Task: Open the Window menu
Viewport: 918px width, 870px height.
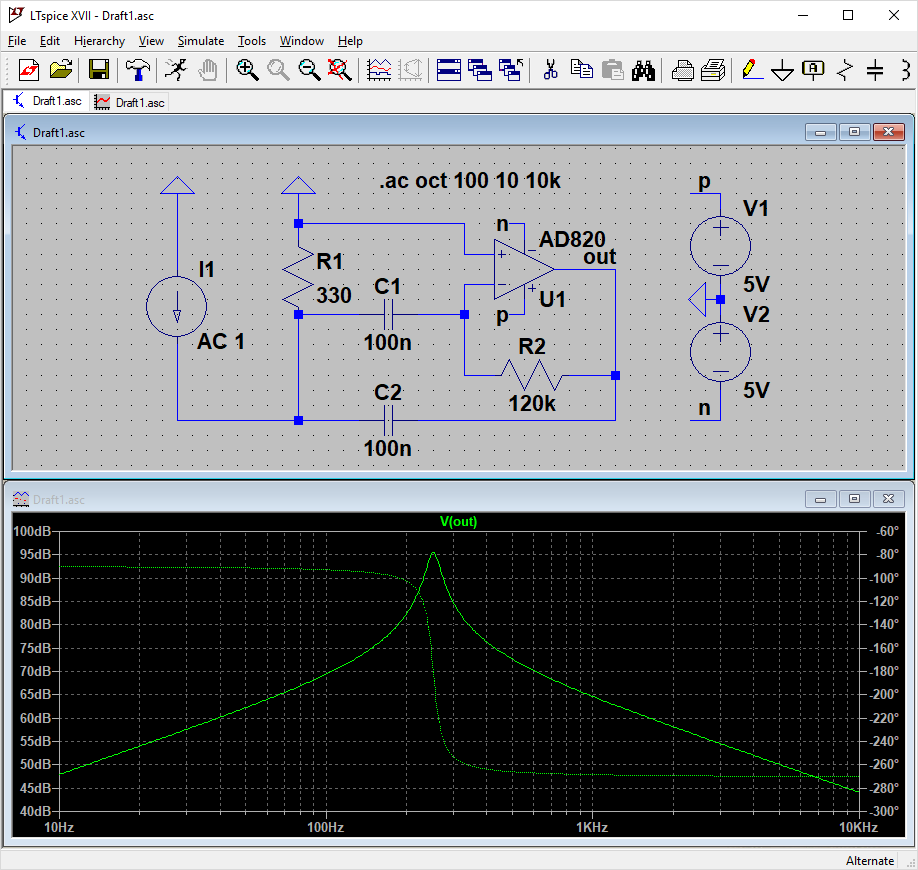Action: click(x=302, y=41)
